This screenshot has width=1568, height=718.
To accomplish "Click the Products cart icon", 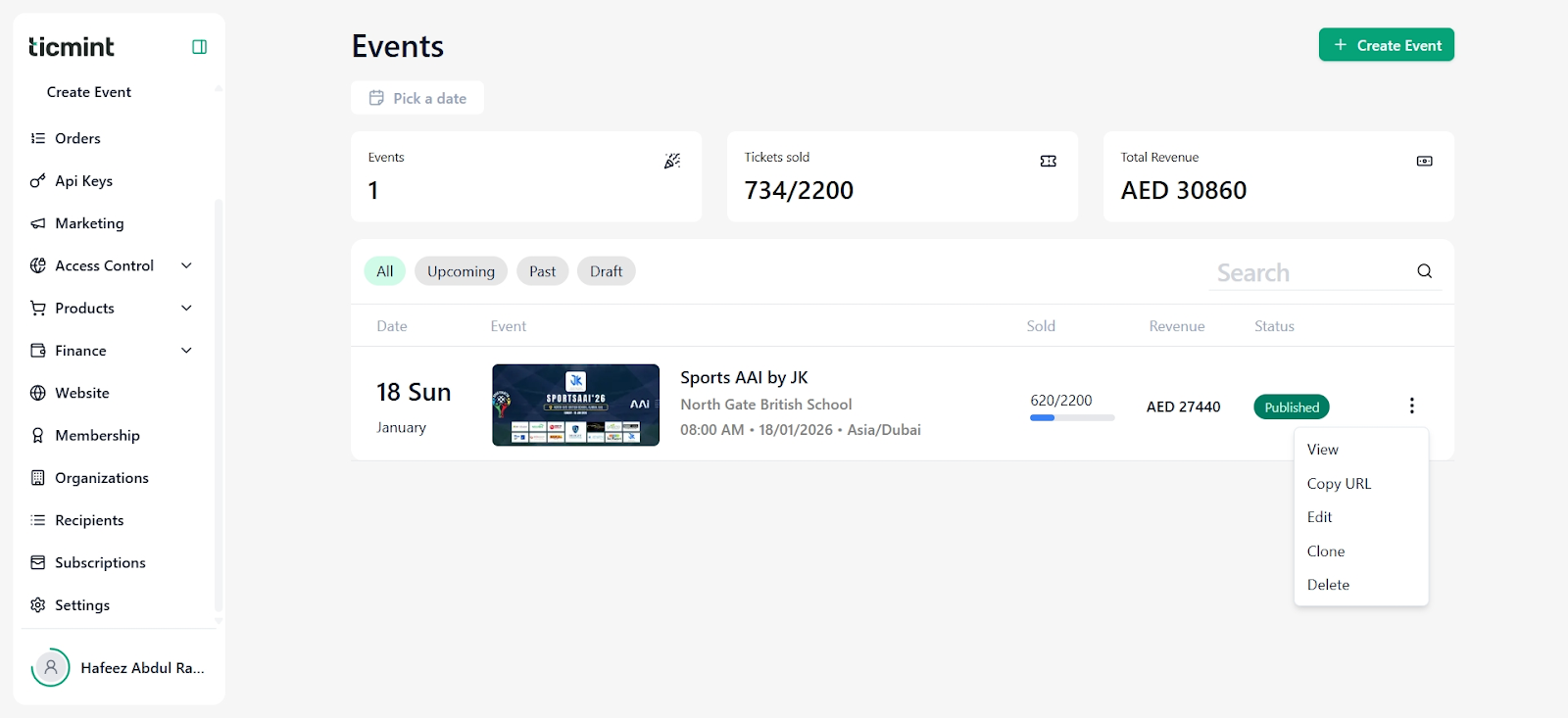I will coord(38,309).
